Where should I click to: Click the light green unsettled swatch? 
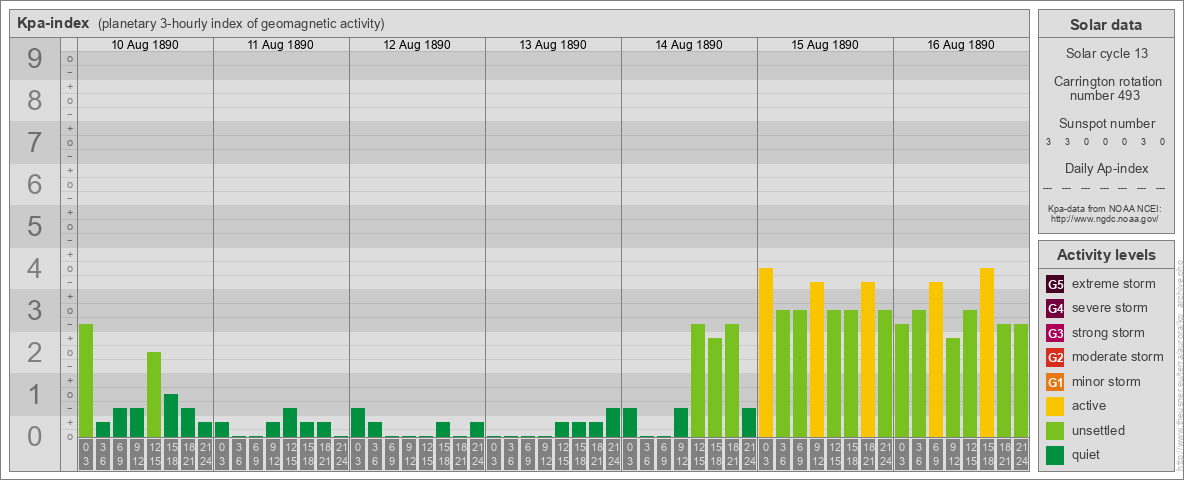click(1055, 430)
